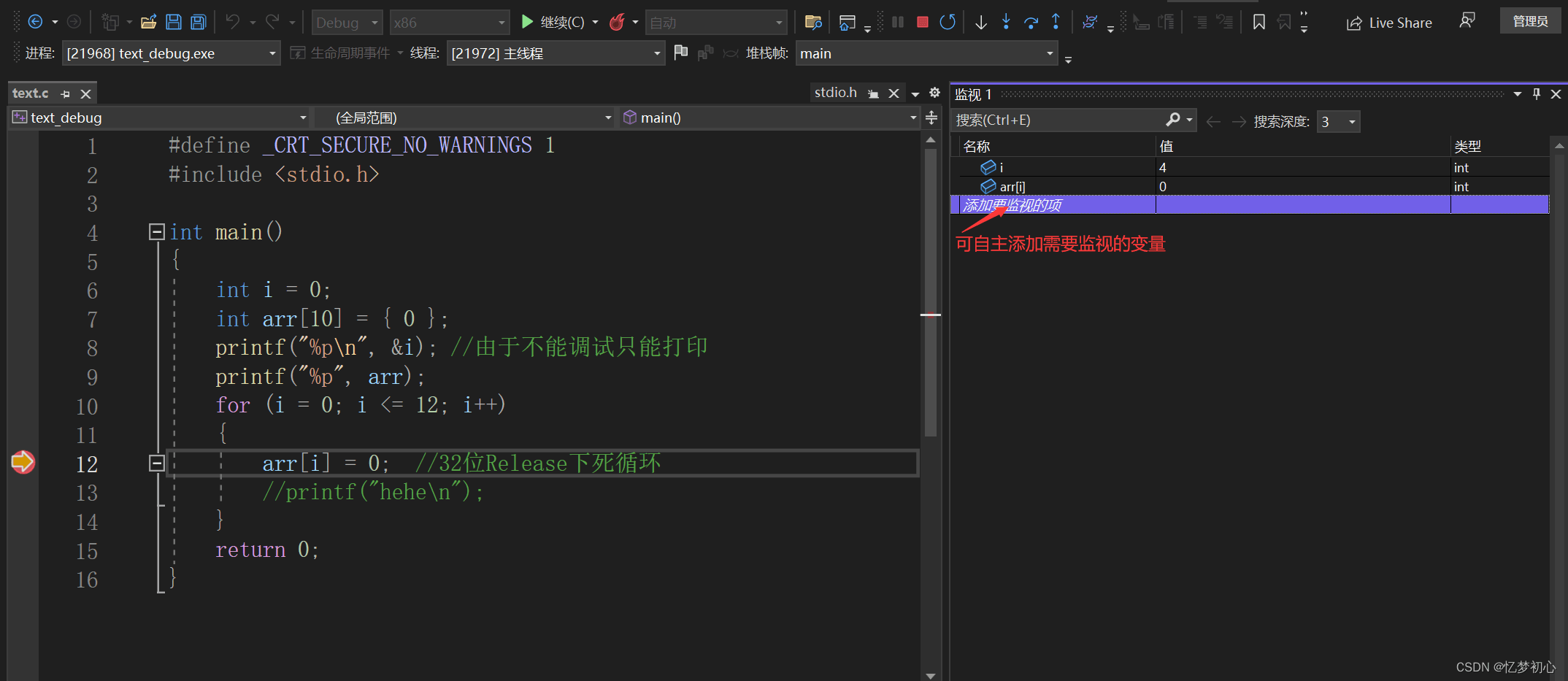Toggle a bookmark with the bookmark icon
This screenshot has width=1568, height=681.
pyautogui.click(x=1259, y=22)
